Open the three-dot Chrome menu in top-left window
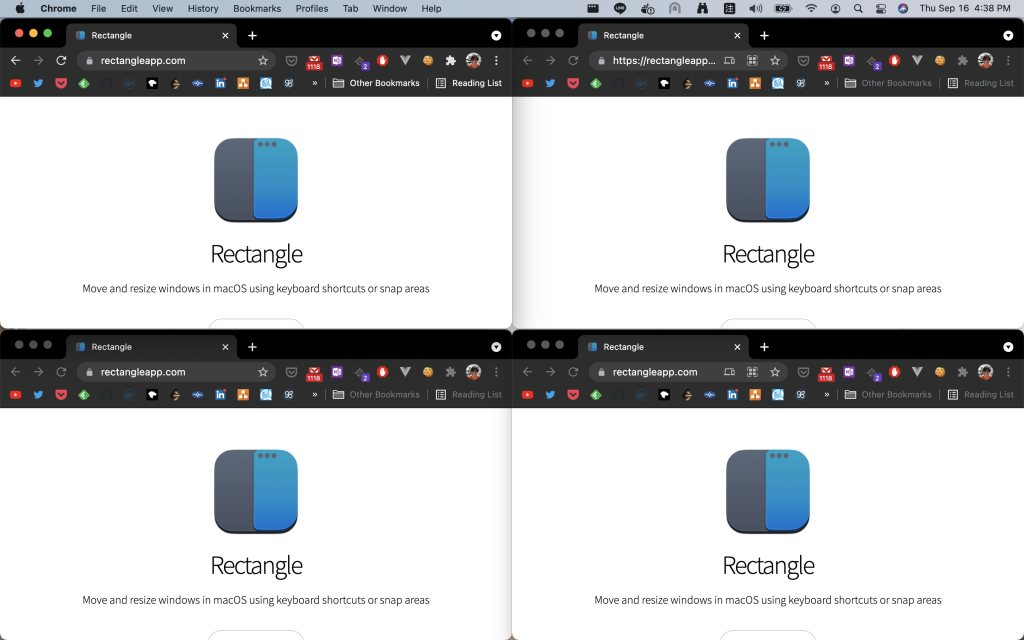Image resolution: width=1024 pixels, height=640 pixels. tap(496, 61)
